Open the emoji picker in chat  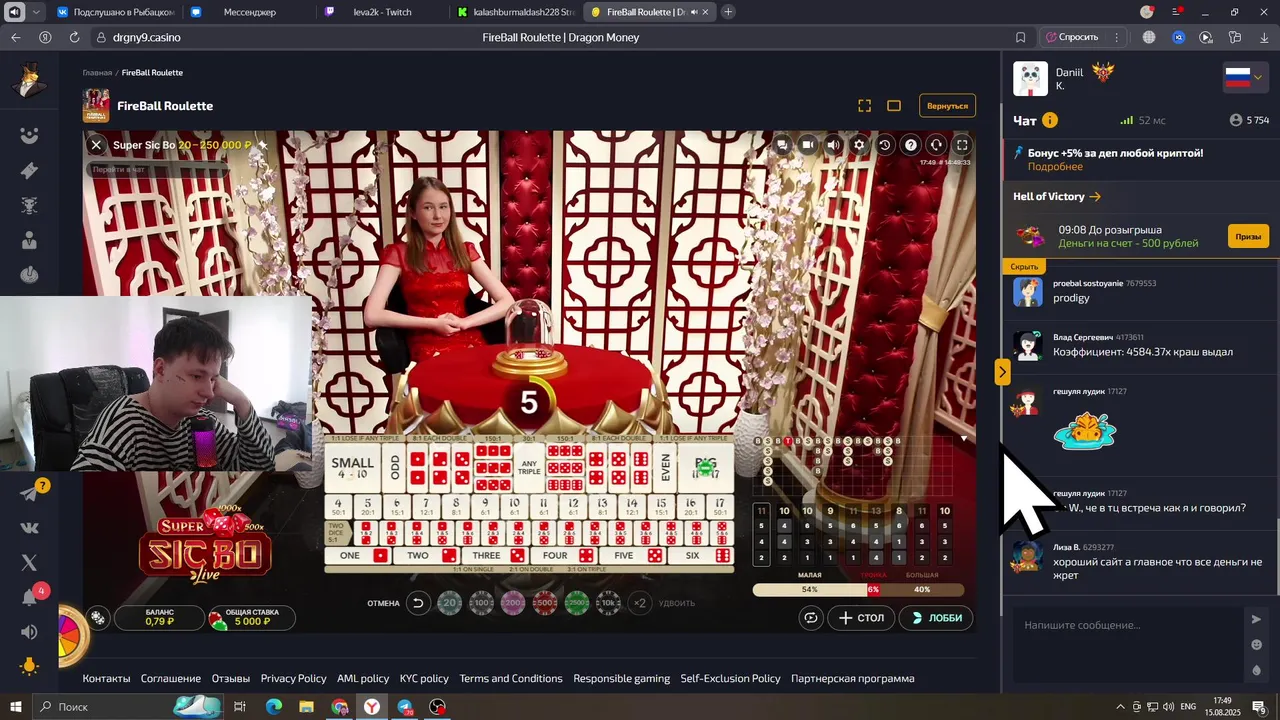1256,645
